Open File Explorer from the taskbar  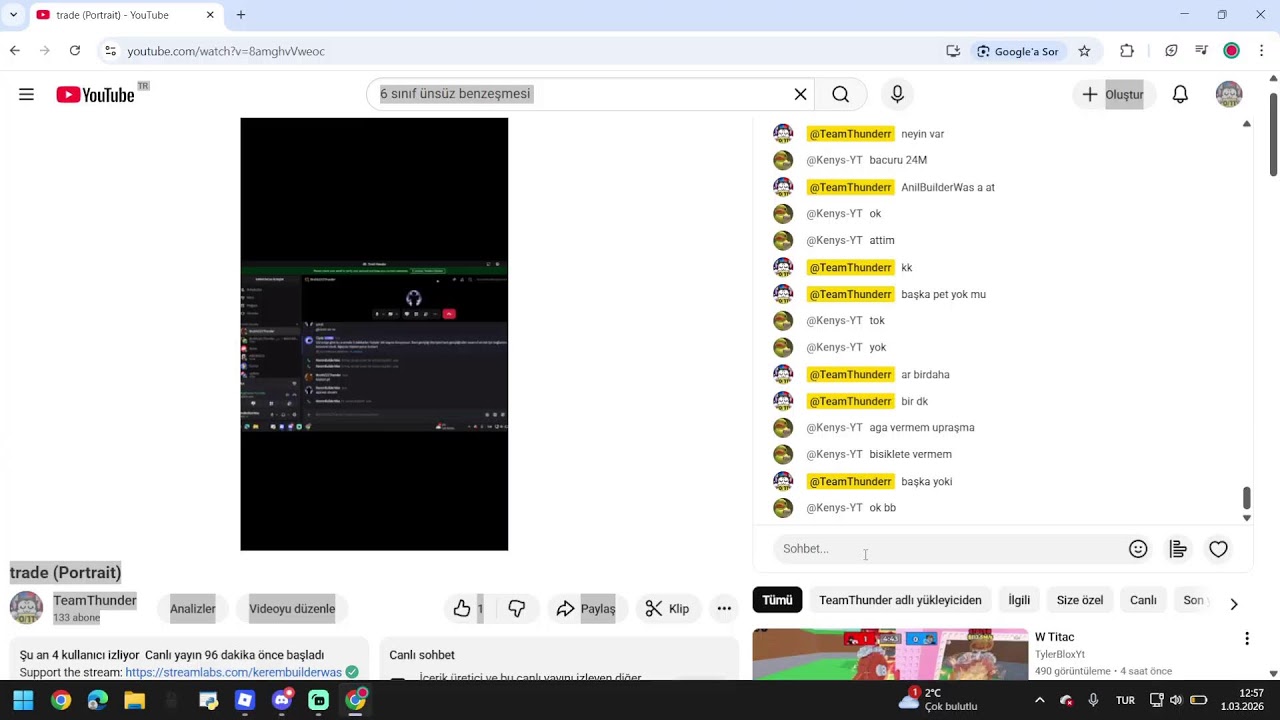(x=134, y=700)
